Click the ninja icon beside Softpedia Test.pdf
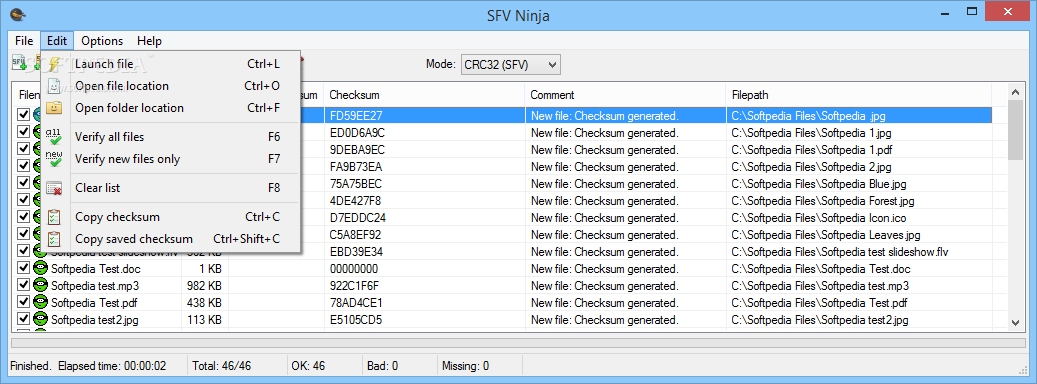This screenshot has width=1037, height=384. point(41,303)
